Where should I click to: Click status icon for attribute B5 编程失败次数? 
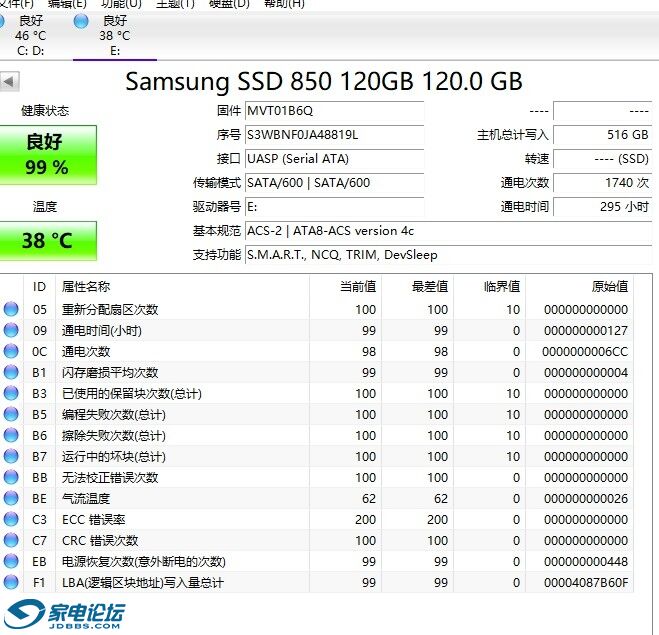pyautogui.click(x=11, y=414)
